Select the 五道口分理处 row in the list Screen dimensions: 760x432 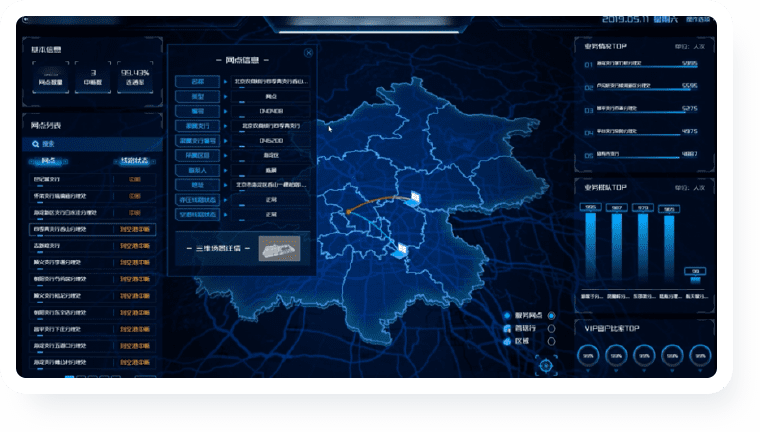(92, 346)
